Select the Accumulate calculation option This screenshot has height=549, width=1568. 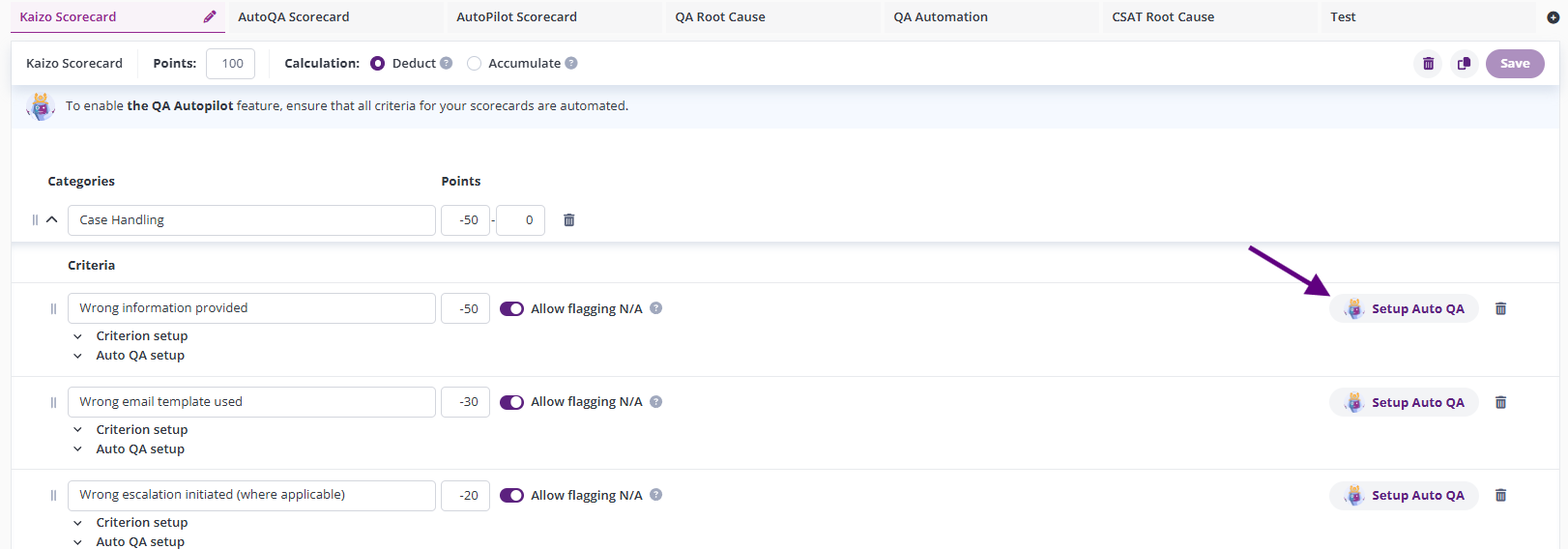tap(474, 63)
